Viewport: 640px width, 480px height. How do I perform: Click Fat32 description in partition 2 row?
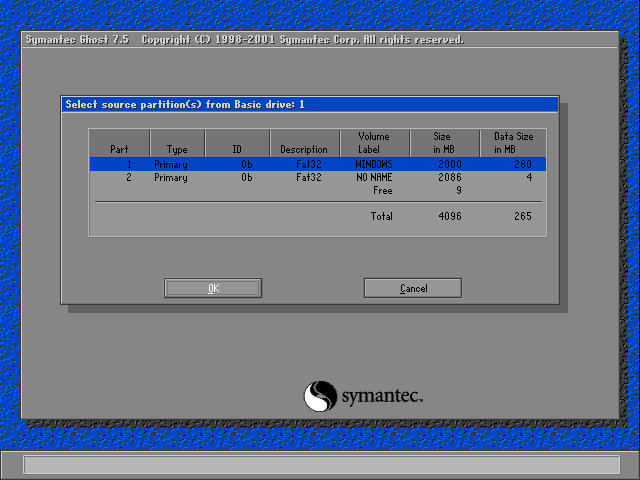tap(309, 178)
